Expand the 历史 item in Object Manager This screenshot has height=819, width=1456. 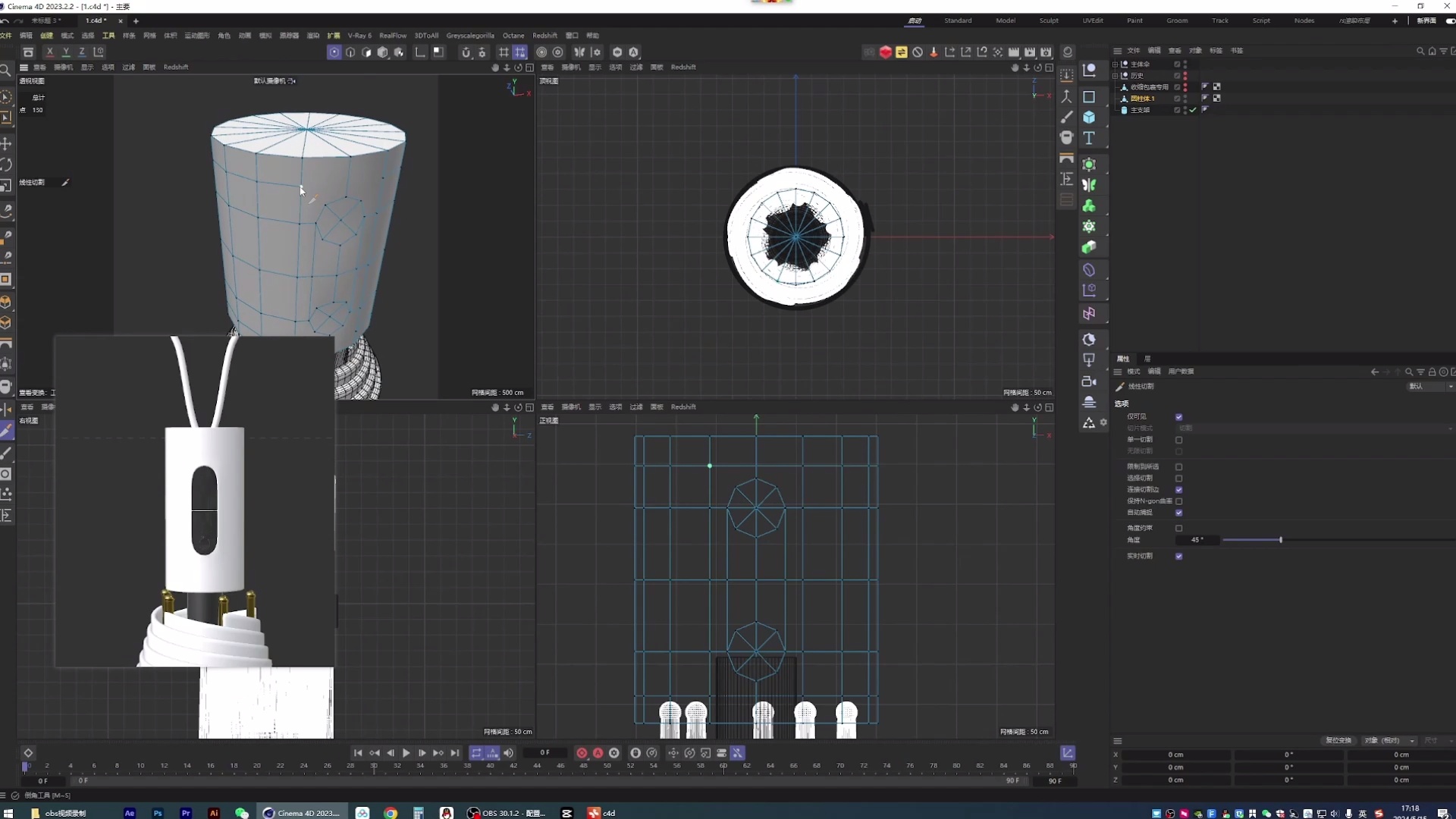(1116, 75)
